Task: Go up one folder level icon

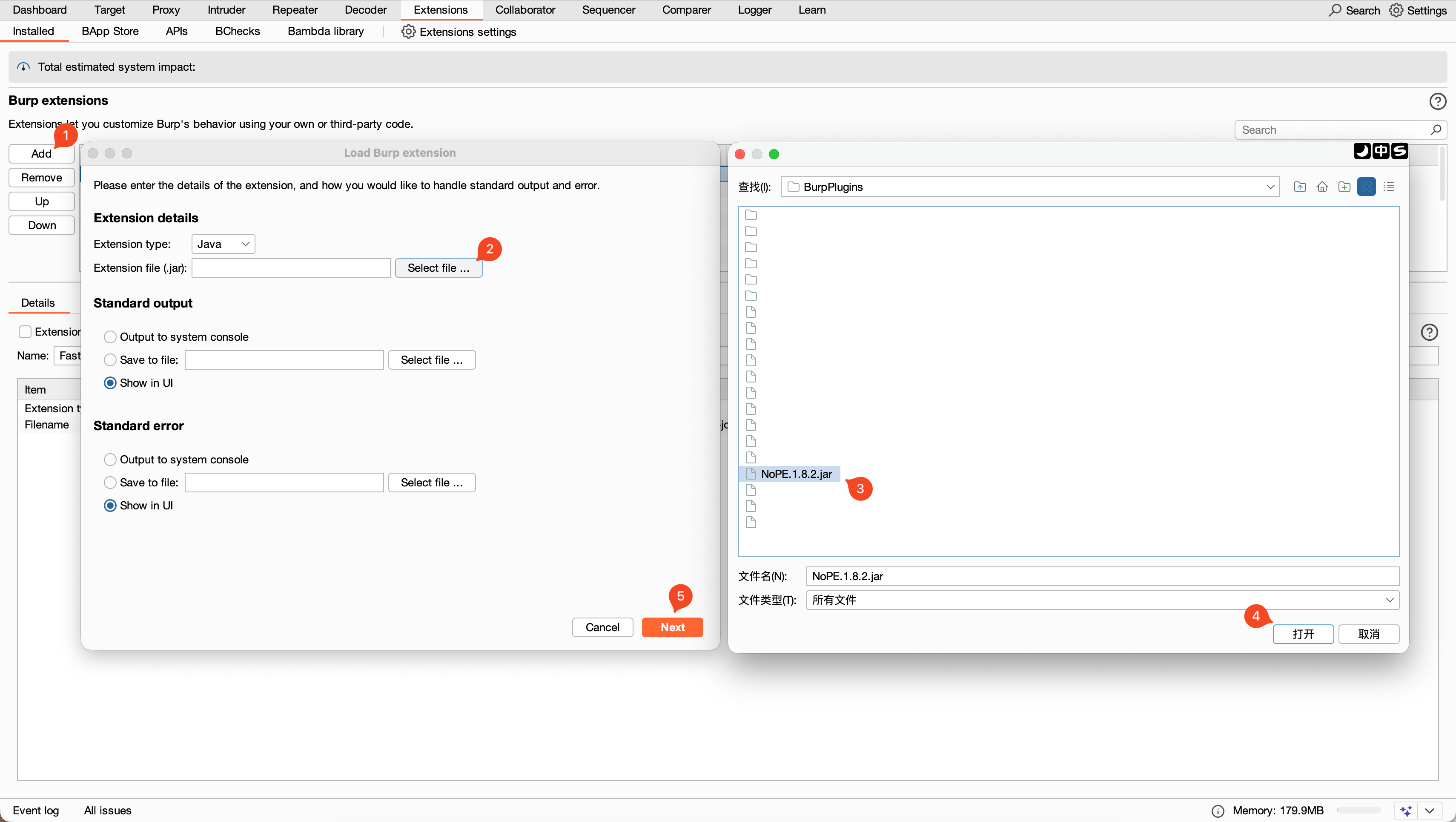Action: pyautogui.click(x=1299, y=187)
